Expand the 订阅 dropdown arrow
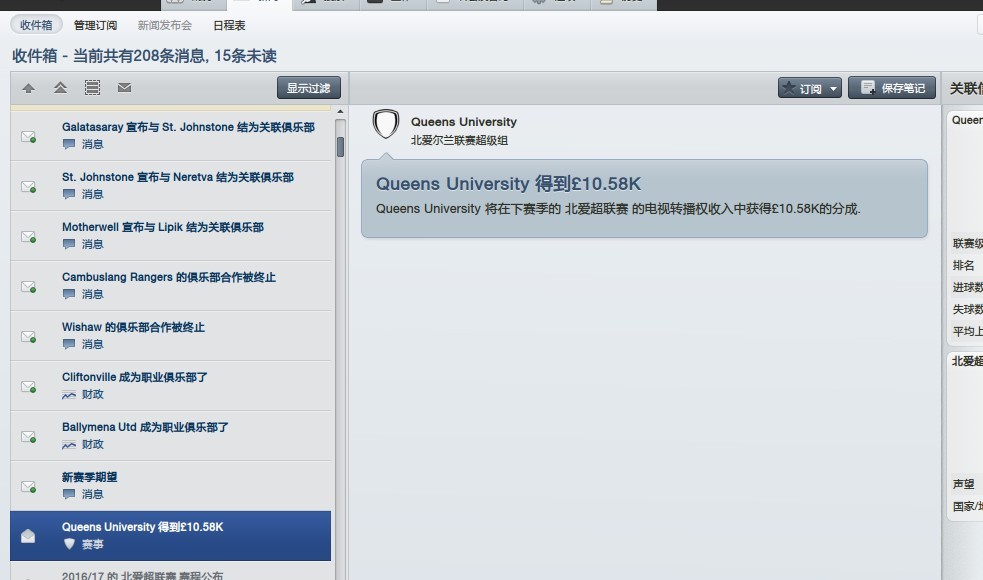Image resolution: width=983 pixels, height=580 pixels. 833,88
